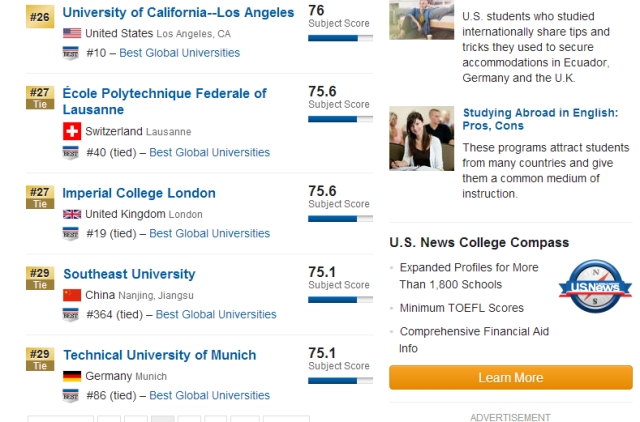Click the United Kingdom flag icon
This screenshot has height=422, width=640.
[x=72, y=214]
